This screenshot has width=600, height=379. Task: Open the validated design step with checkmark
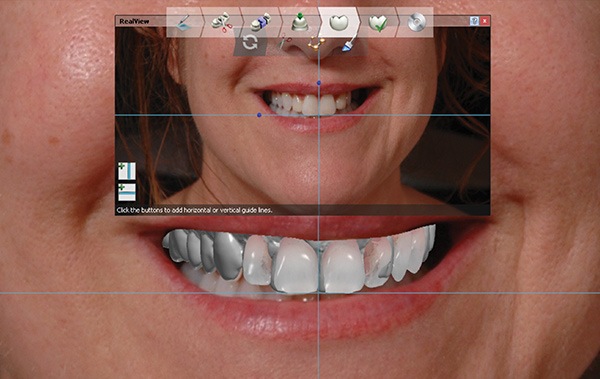(378, 22)
